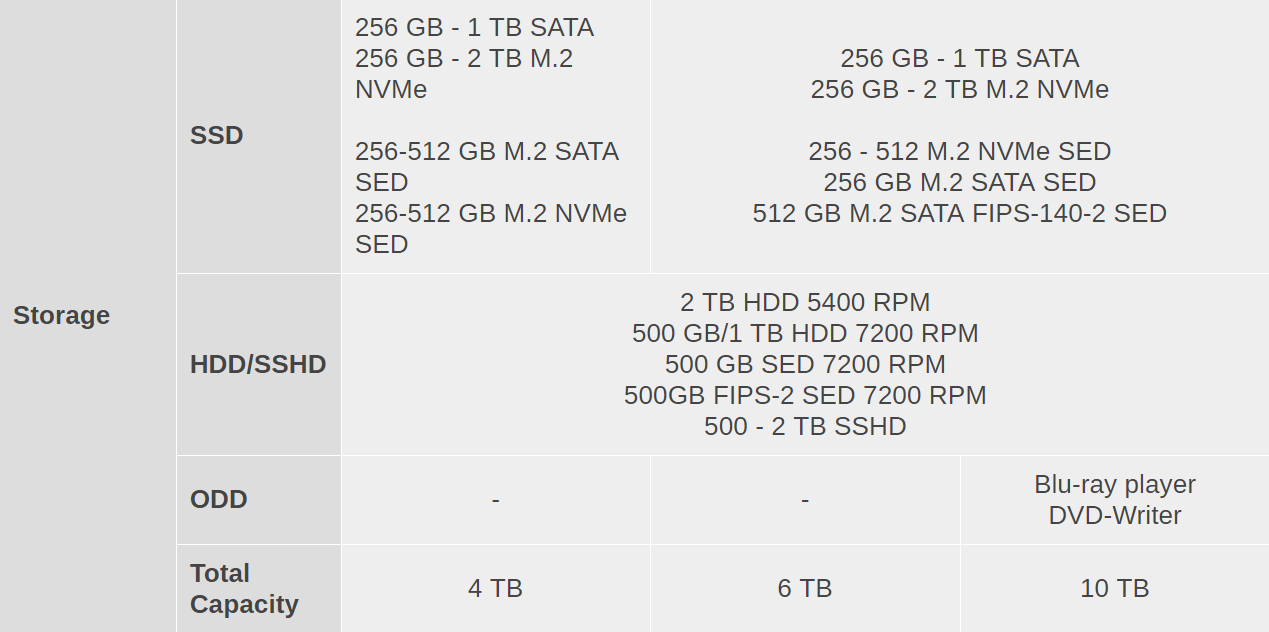Select 256 - 512 M.2 NVMe SED text
Screen dimensions: 1269x632
(960, 152)
